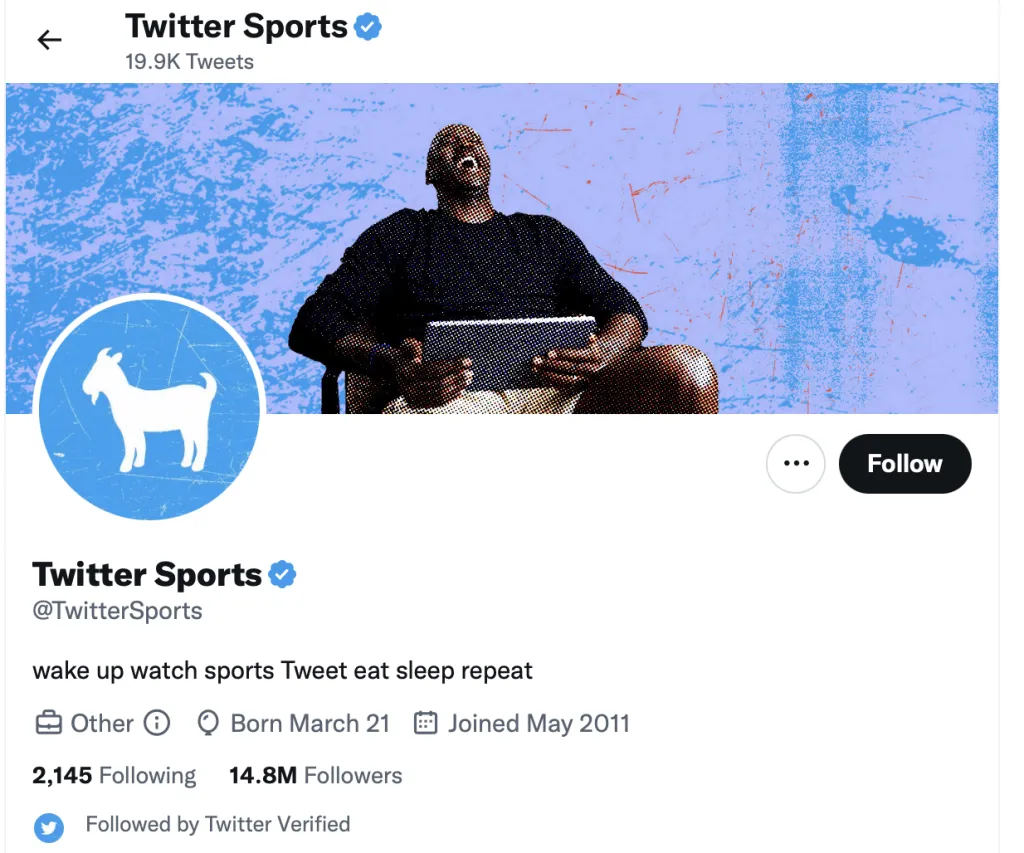
Task: Click the @TwitterSports handle
Action: [x=118, y=611]
